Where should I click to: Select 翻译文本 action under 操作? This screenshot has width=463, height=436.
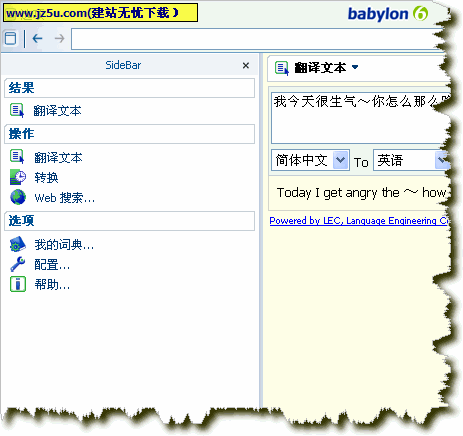click(58, 158)
